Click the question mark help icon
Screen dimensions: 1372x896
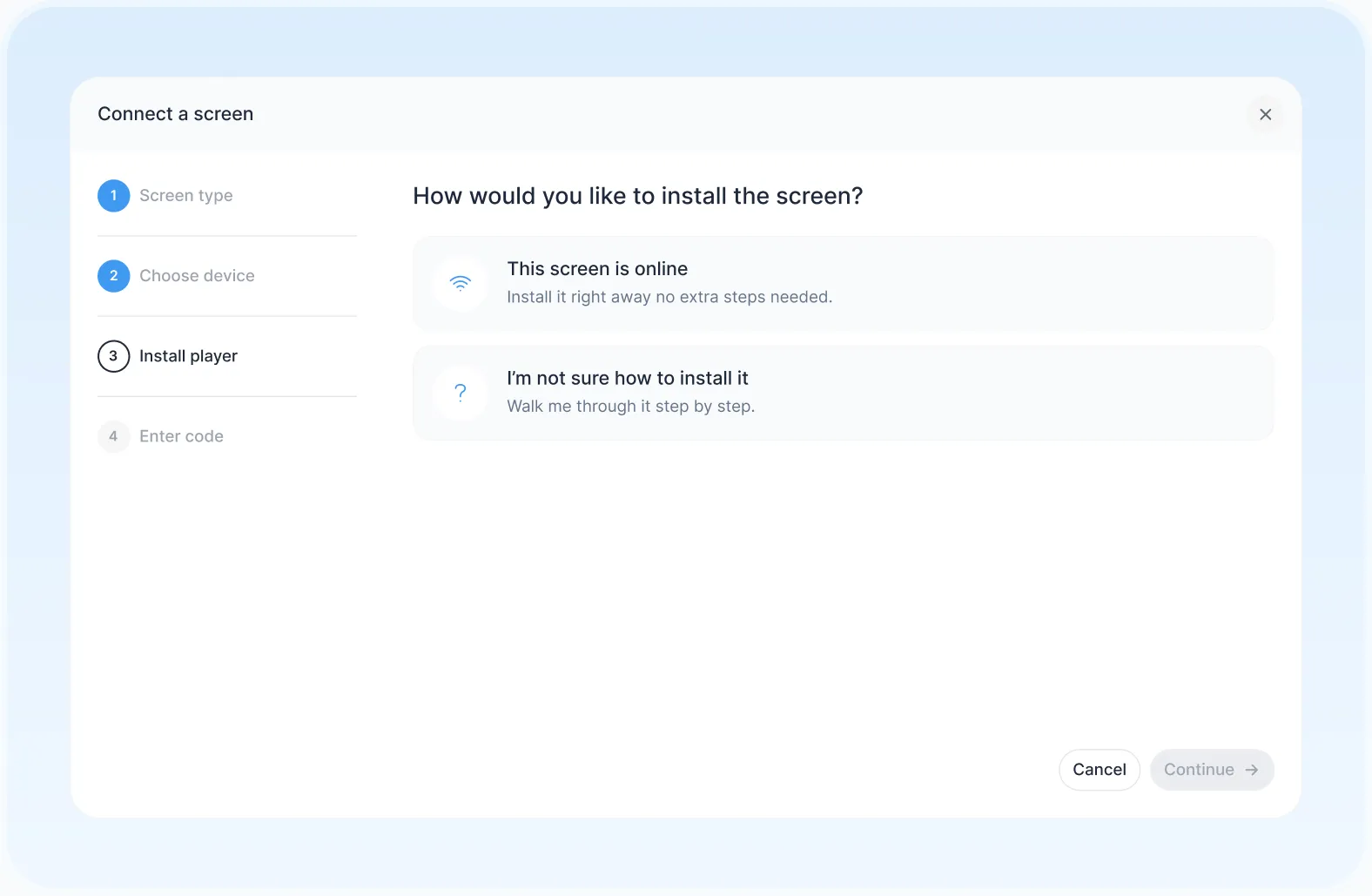pyautogui.click(x=461, y=393)
